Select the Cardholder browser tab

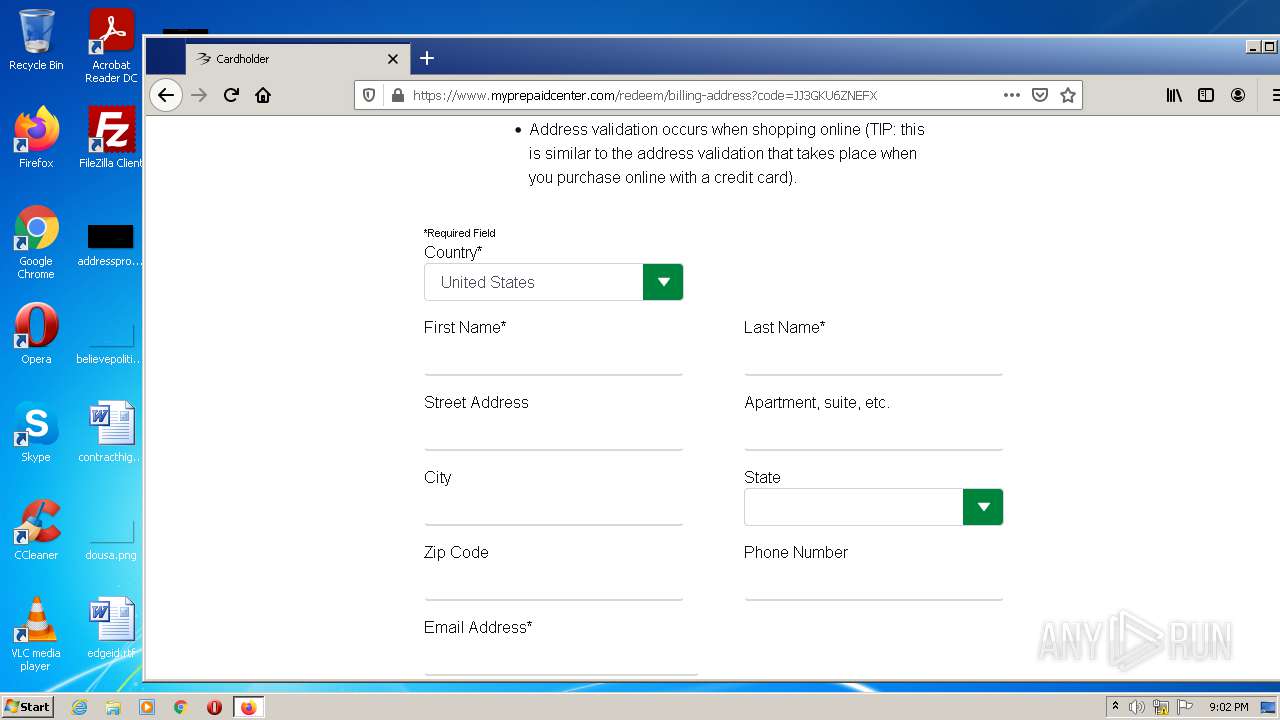pos(297,59)
